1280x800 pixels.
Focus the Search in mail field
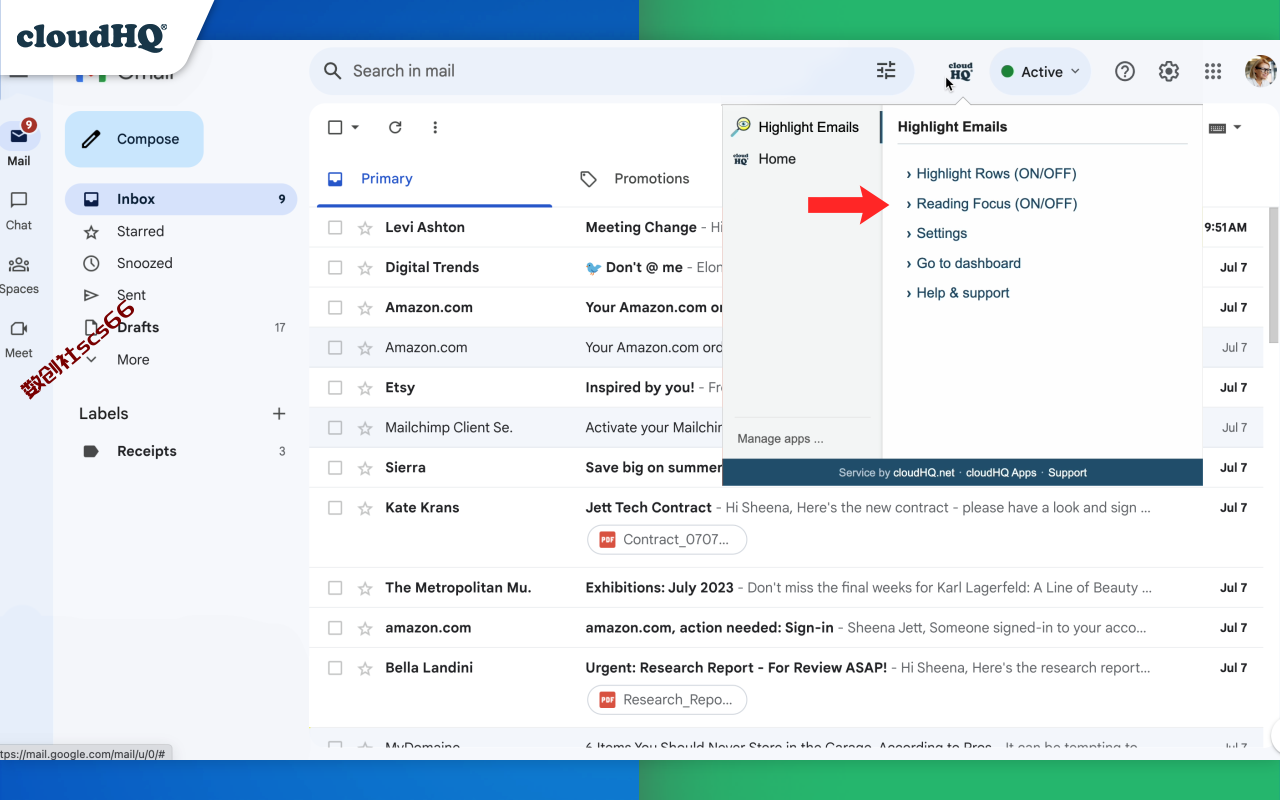pos(610,71)
